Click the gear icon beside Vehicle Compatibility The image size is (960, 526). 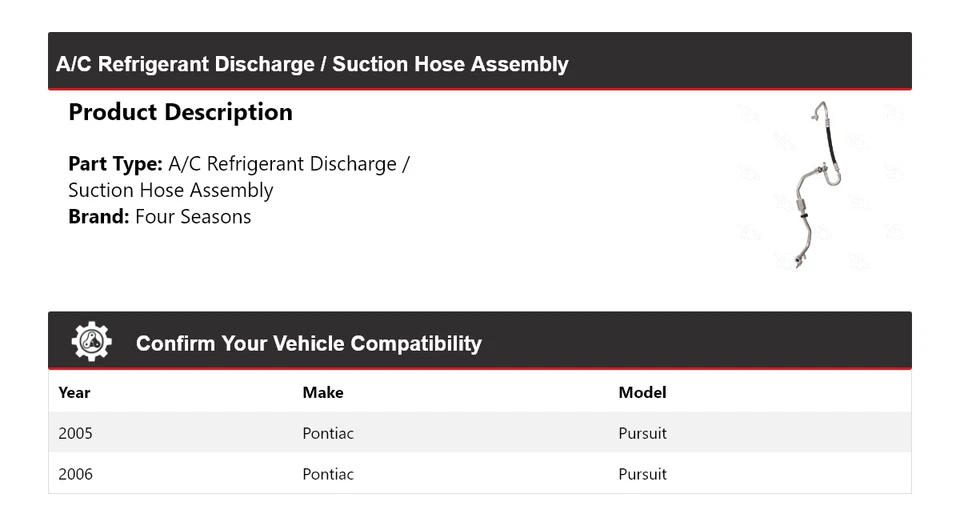tap(91, 342)
